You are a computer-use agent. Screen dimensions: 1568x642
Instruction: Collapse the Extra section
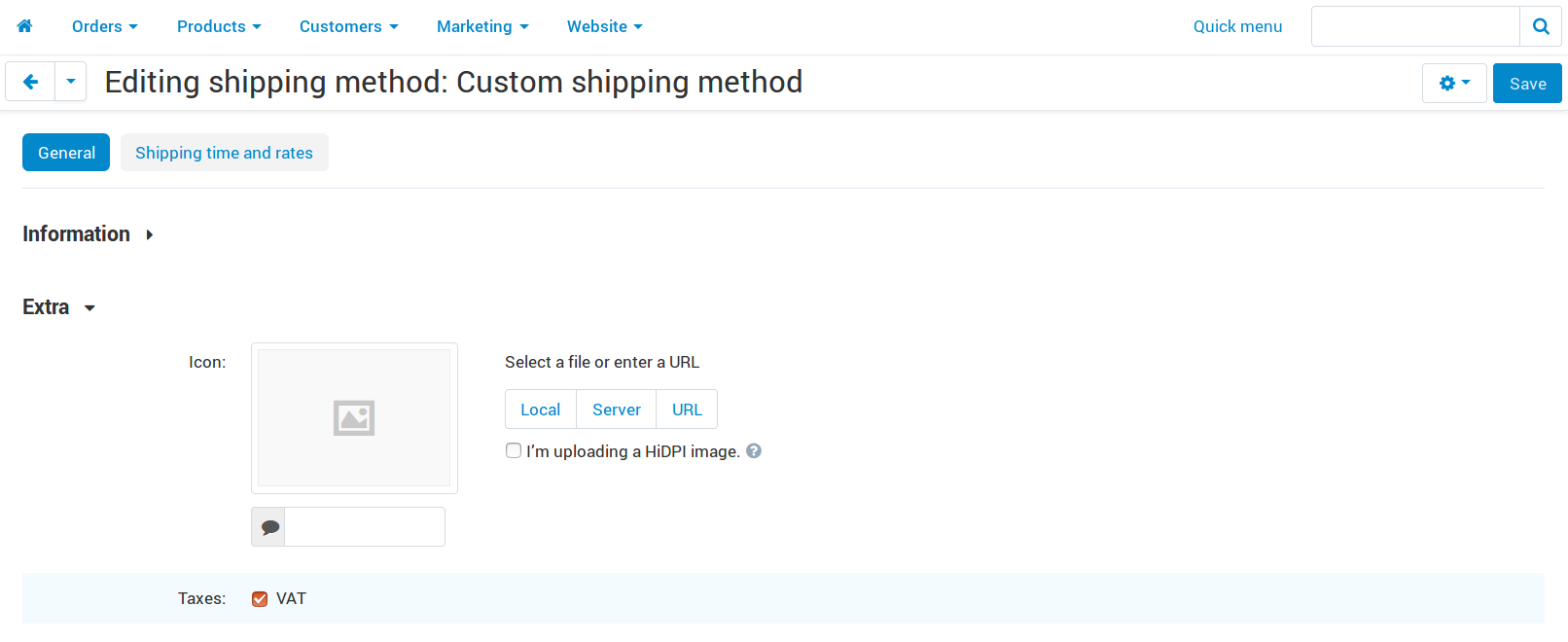point(58,307)
